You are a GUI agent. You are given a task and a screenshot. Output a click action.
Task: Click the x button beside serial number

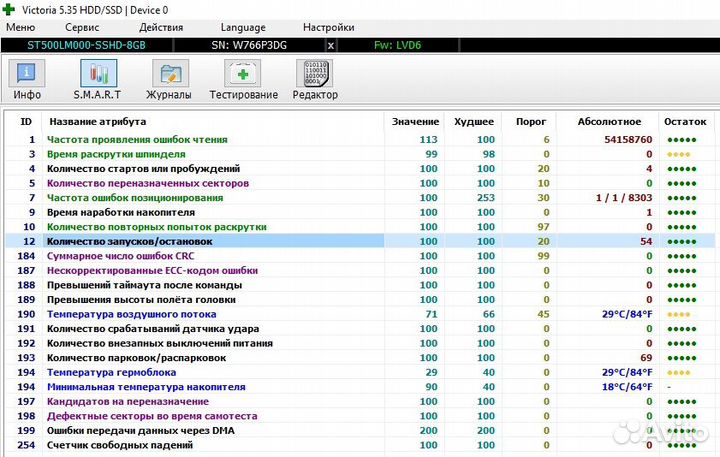(331, 45)
